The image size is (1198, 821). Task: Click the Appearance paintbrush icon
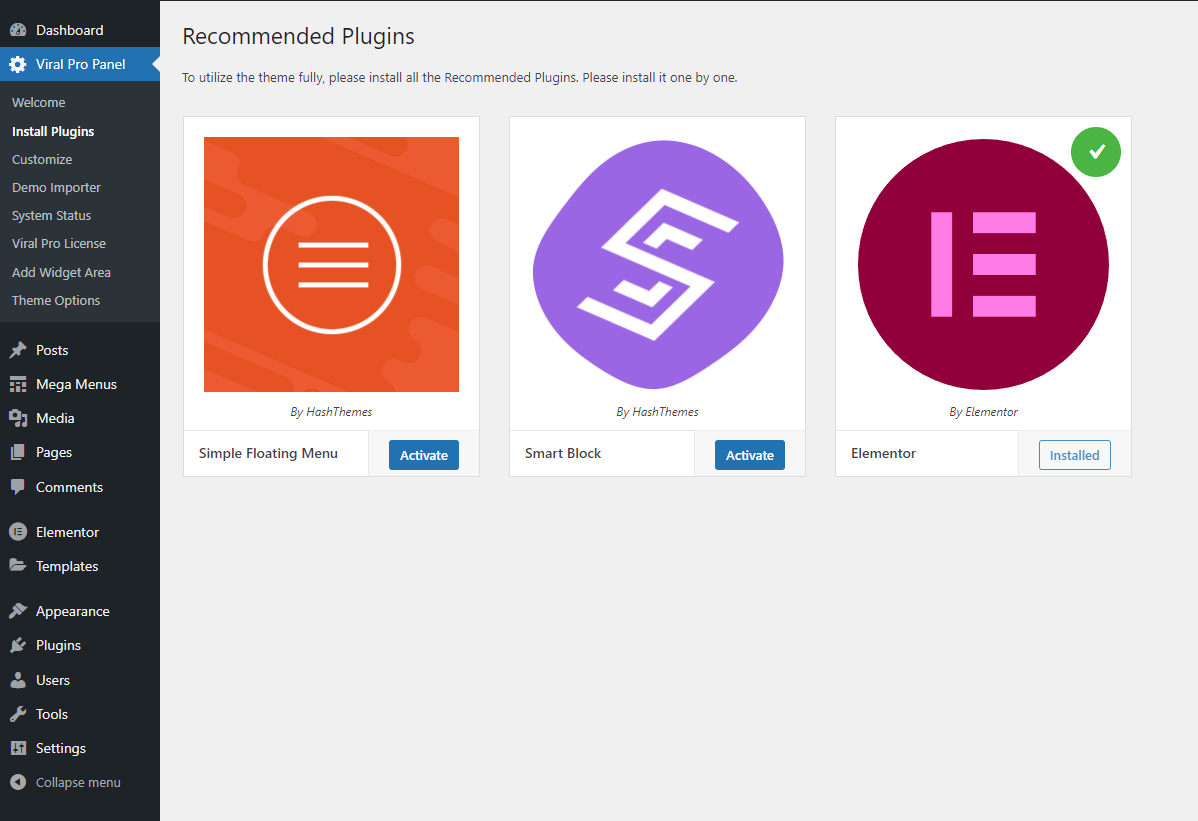click(18, 611)
